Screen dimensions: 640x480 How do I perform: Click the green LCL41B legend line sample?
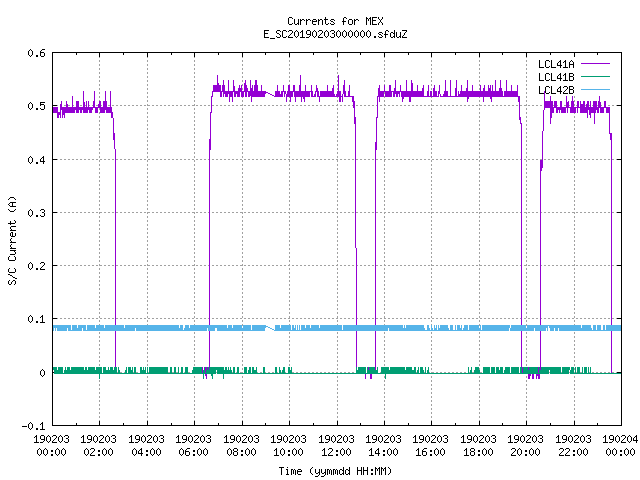coord(595,77)
